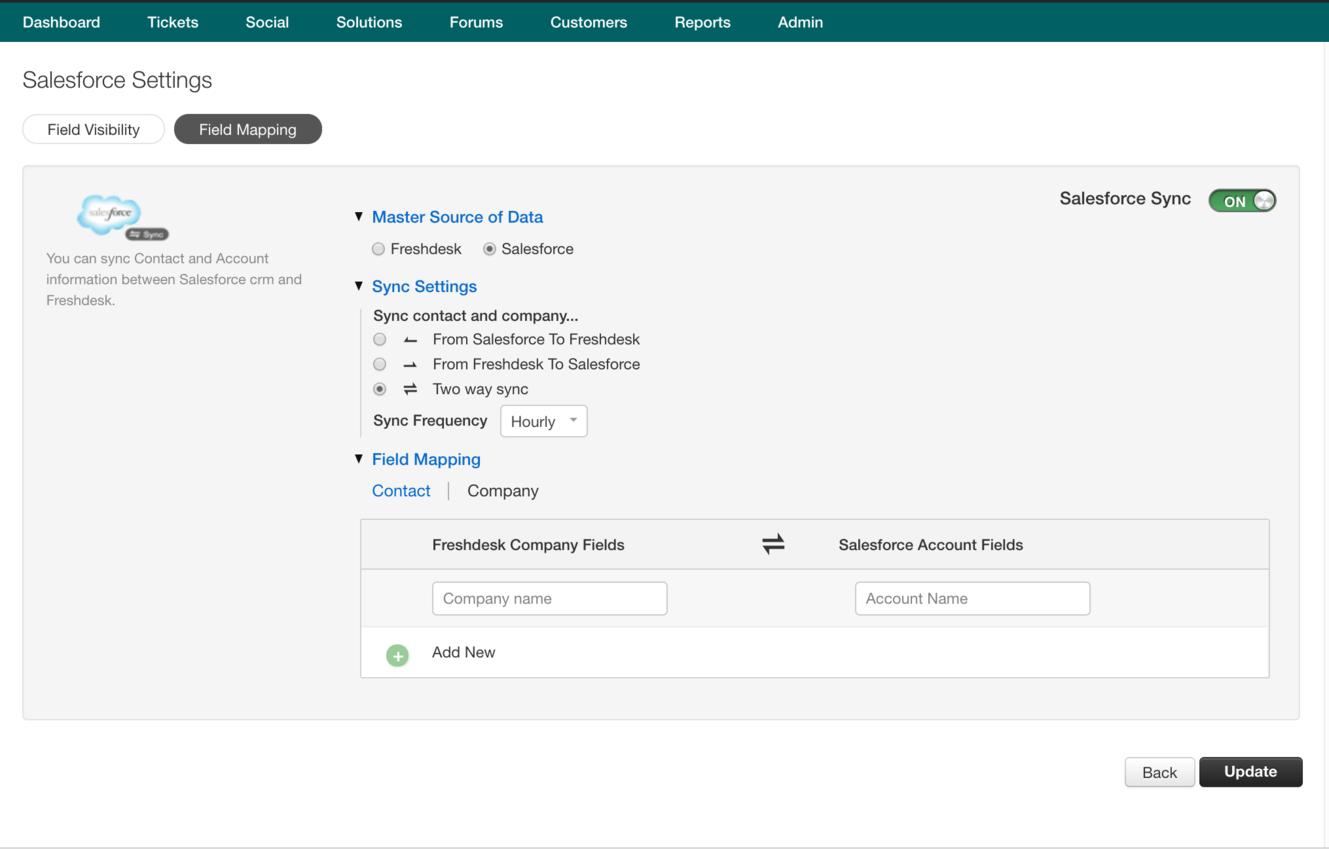Click the Update button
Screen dimensions: 1329x850
coord(1250,771)
